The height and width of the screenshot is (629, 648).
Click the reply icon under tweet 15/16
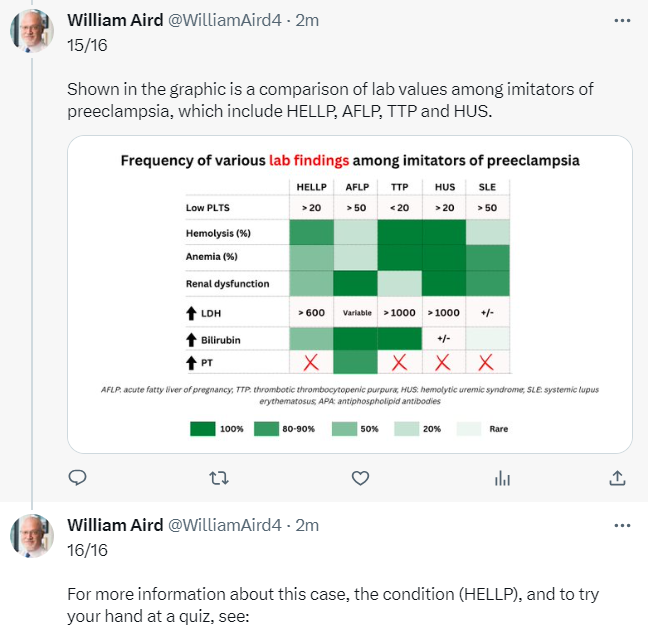(x=77, y=478)
